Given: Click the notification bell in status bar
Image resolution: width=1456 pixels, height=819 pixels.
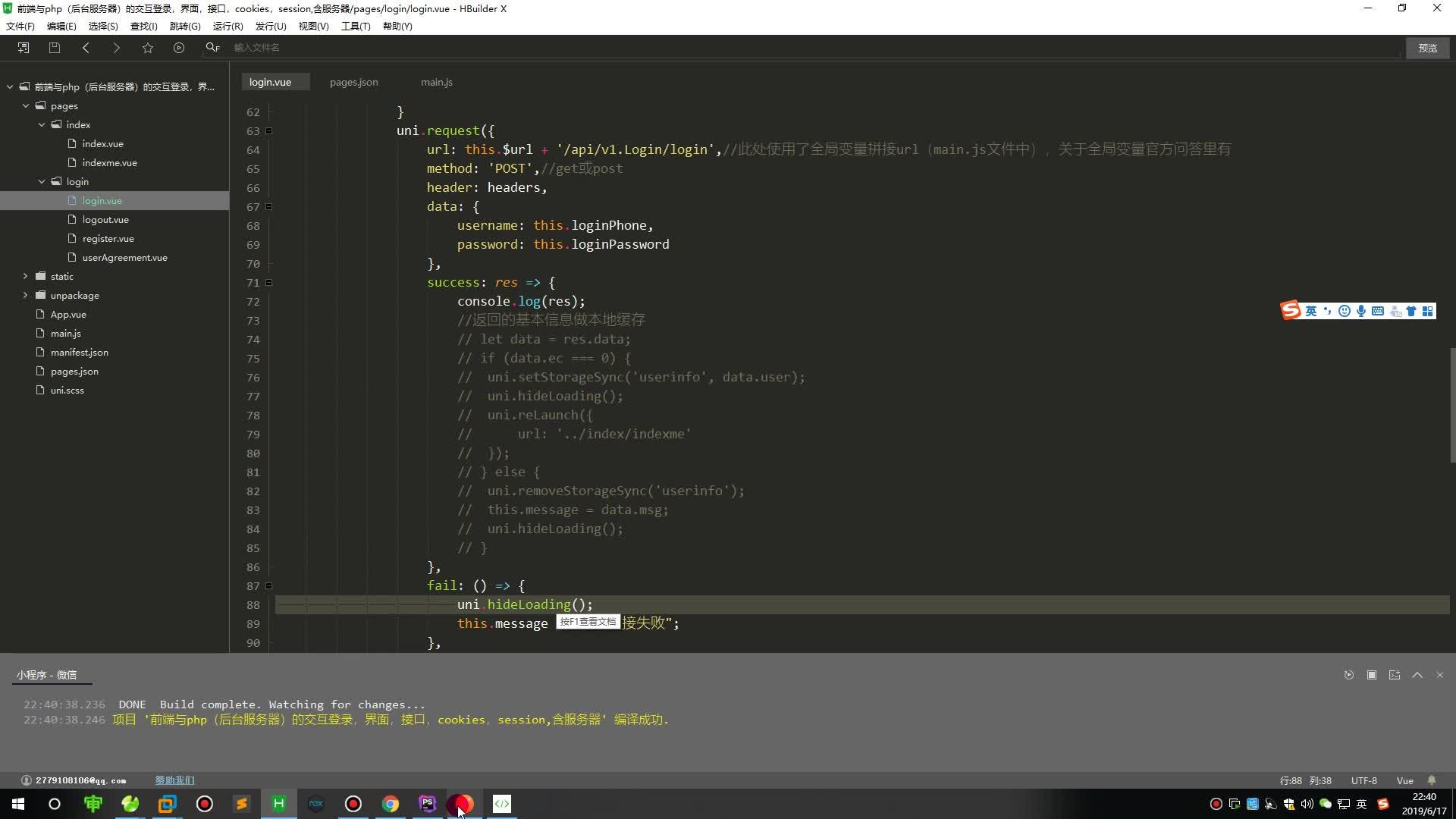Looking at the screenshot, I should (x=1432, y=780).
